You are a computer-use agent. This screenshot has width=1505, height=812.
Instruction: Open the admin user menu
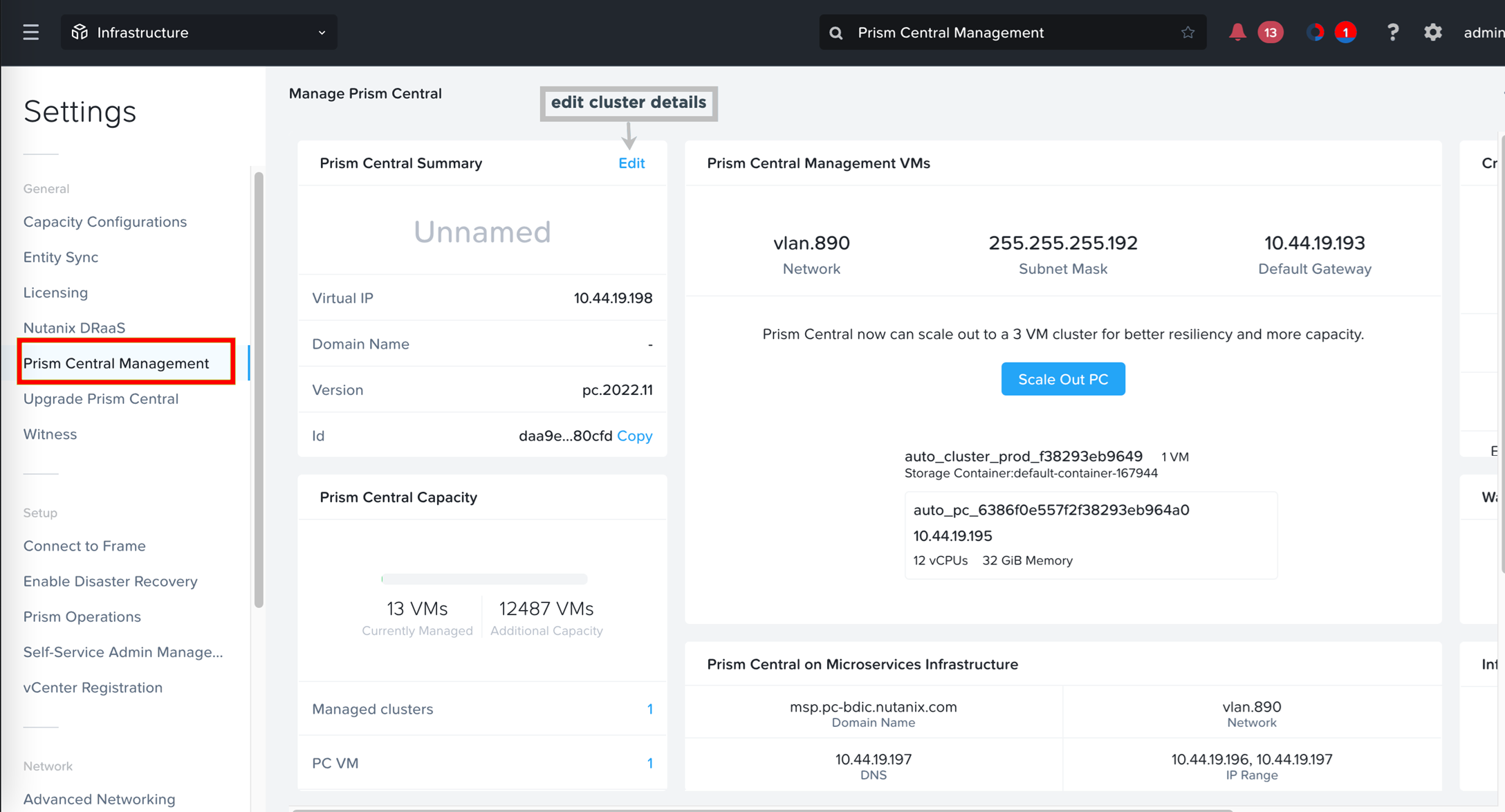click(x=1484, y=33)
